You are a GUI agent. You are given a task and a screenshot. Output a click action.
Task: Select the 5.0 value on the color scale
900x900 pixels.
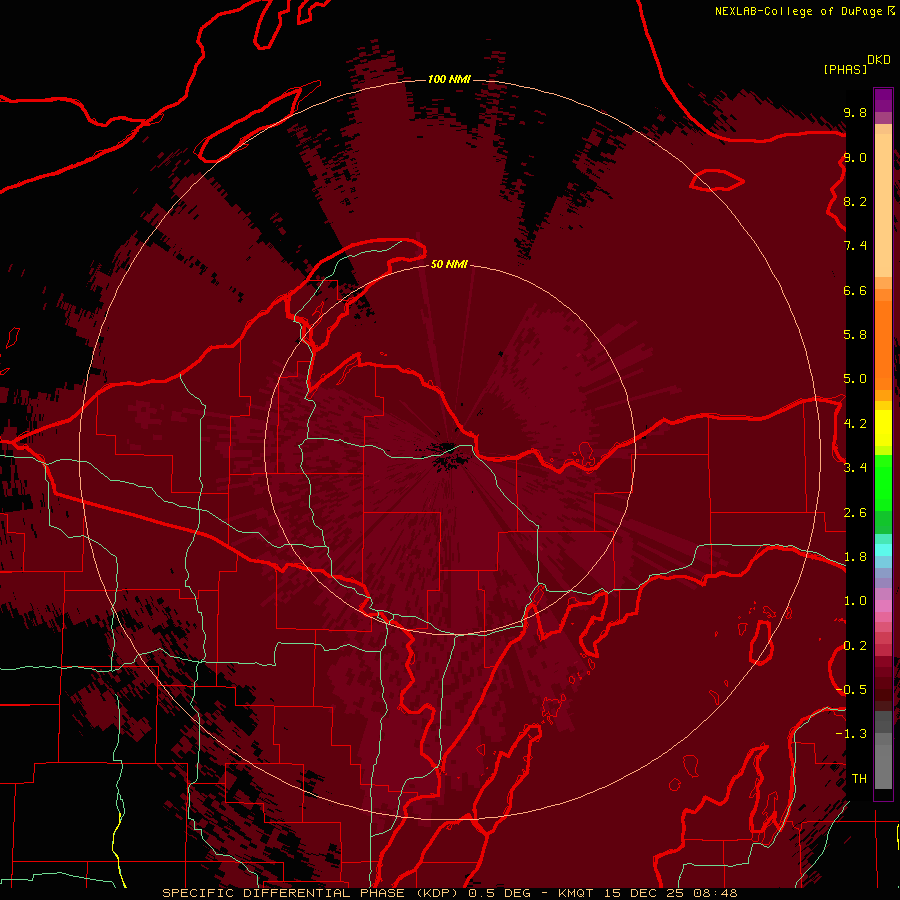(855, 379)
